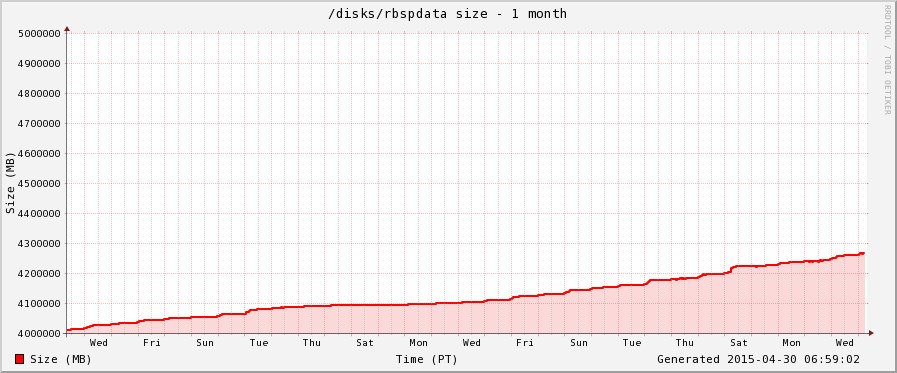Click the right arrow ending the x-axis
897x373 pixels.
(x=871, y=333)
